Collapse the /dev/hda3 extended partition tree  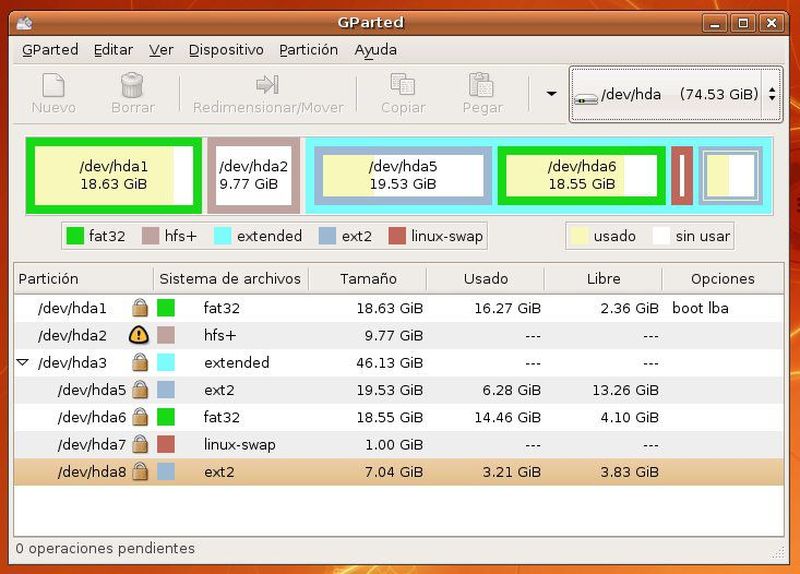pyautogui.click(x=23, y=363)
